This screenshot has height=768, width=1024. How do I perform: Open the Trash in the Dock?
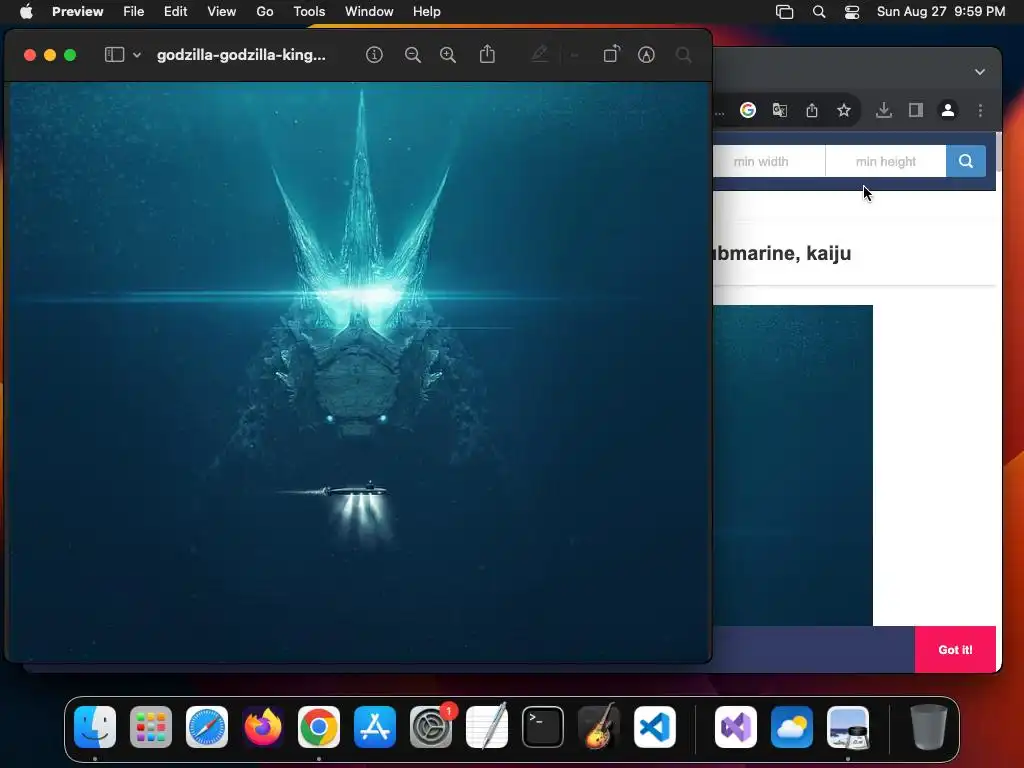(929, 727)
